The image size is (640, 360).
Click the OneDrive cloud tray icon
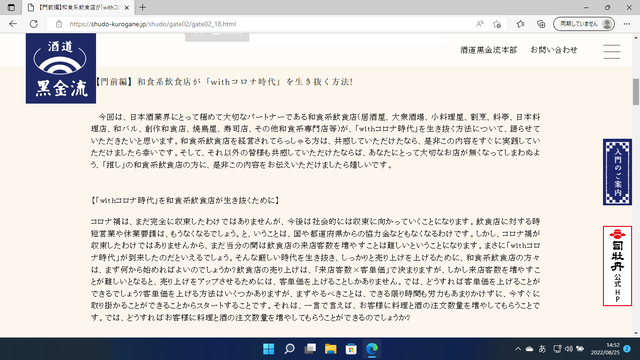[x=529, y=349]
